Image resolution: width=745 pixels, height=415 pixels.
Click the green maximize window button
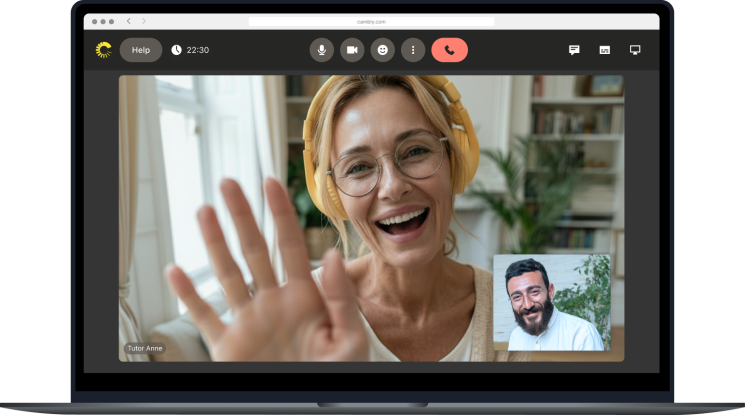pos(111,21)
